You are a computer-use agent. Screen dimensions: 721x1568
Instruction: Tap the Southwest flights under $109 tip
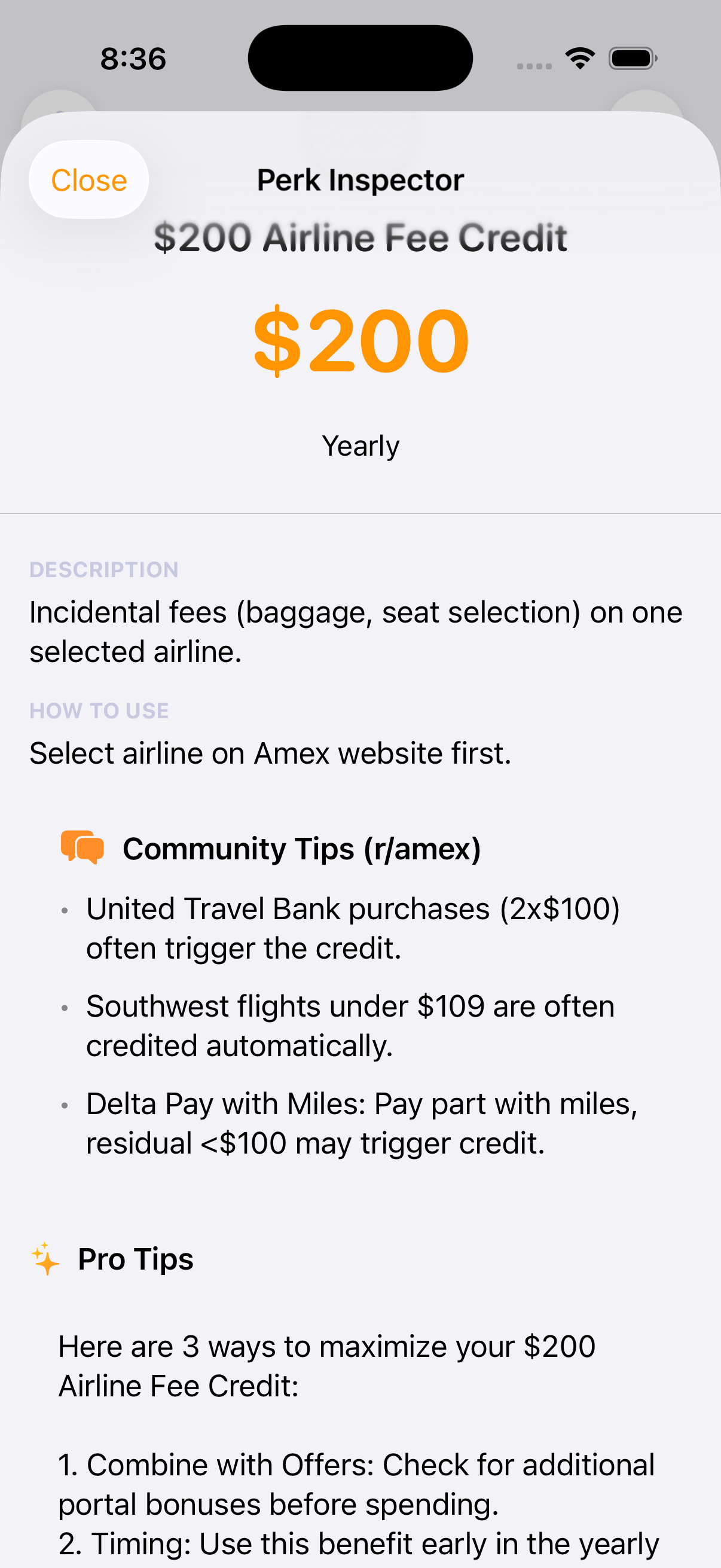[350, 1026]
